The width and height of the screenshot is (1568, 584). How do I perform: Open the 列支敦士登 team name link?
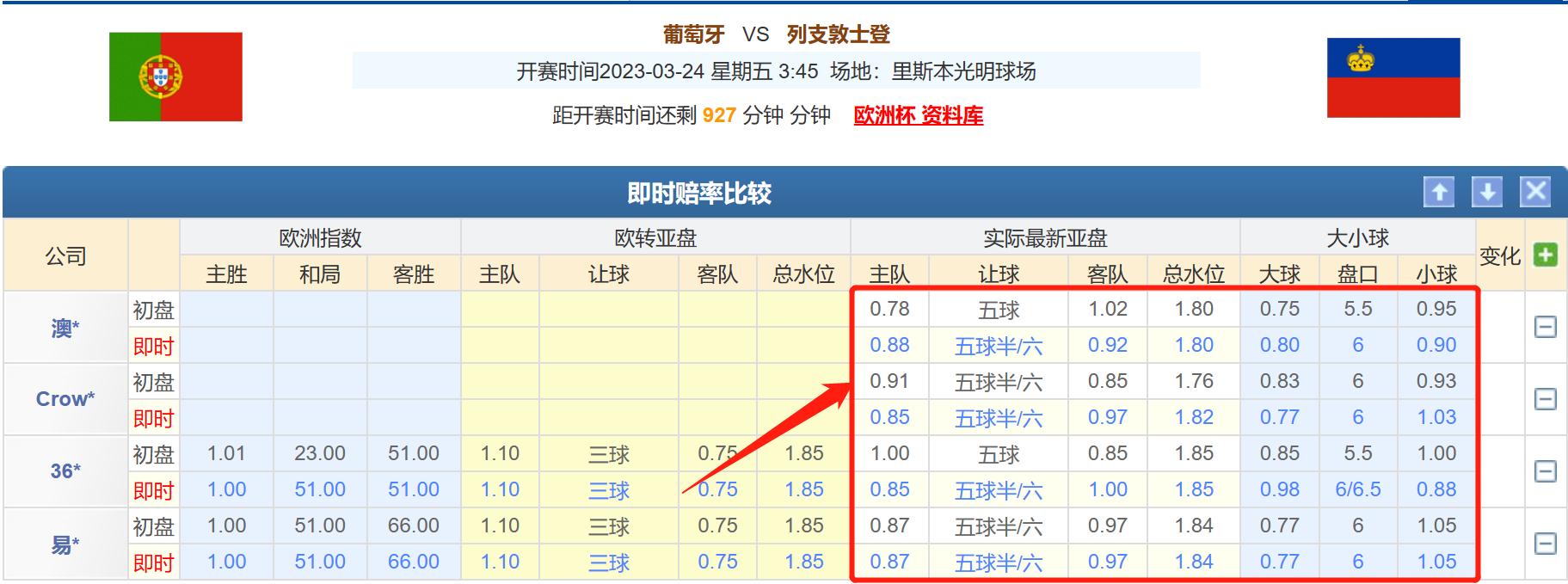click(838, 34)
